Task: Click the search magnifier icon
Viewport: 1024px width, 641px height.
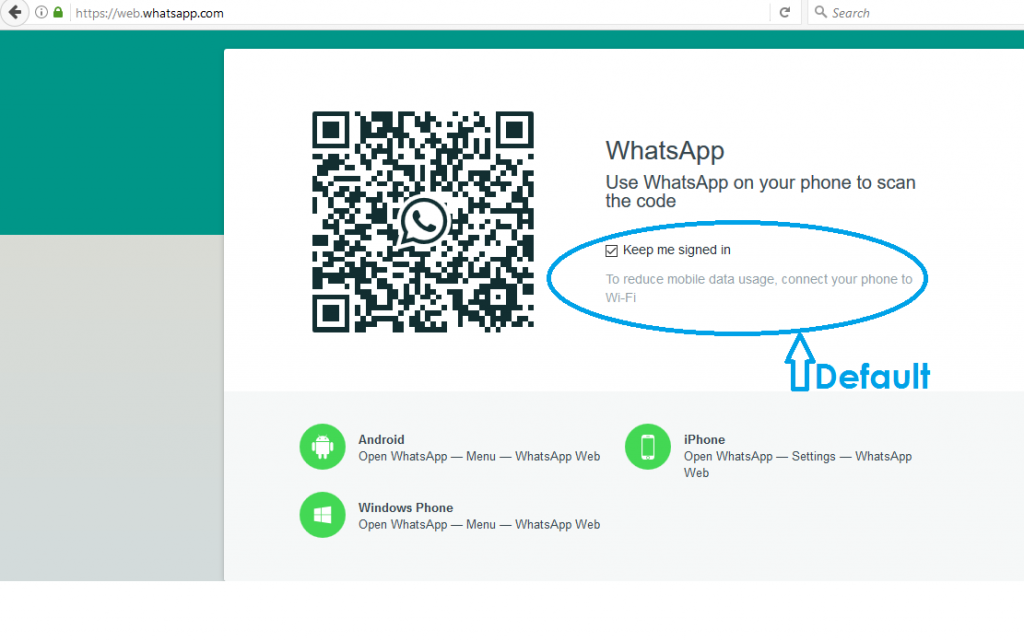Action: click(821, 12)
